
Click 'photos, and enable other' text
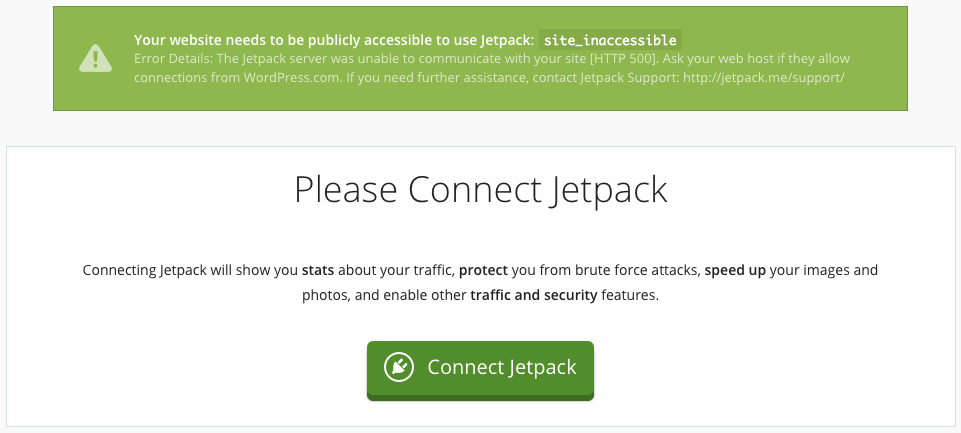click(x=384, y=296)
